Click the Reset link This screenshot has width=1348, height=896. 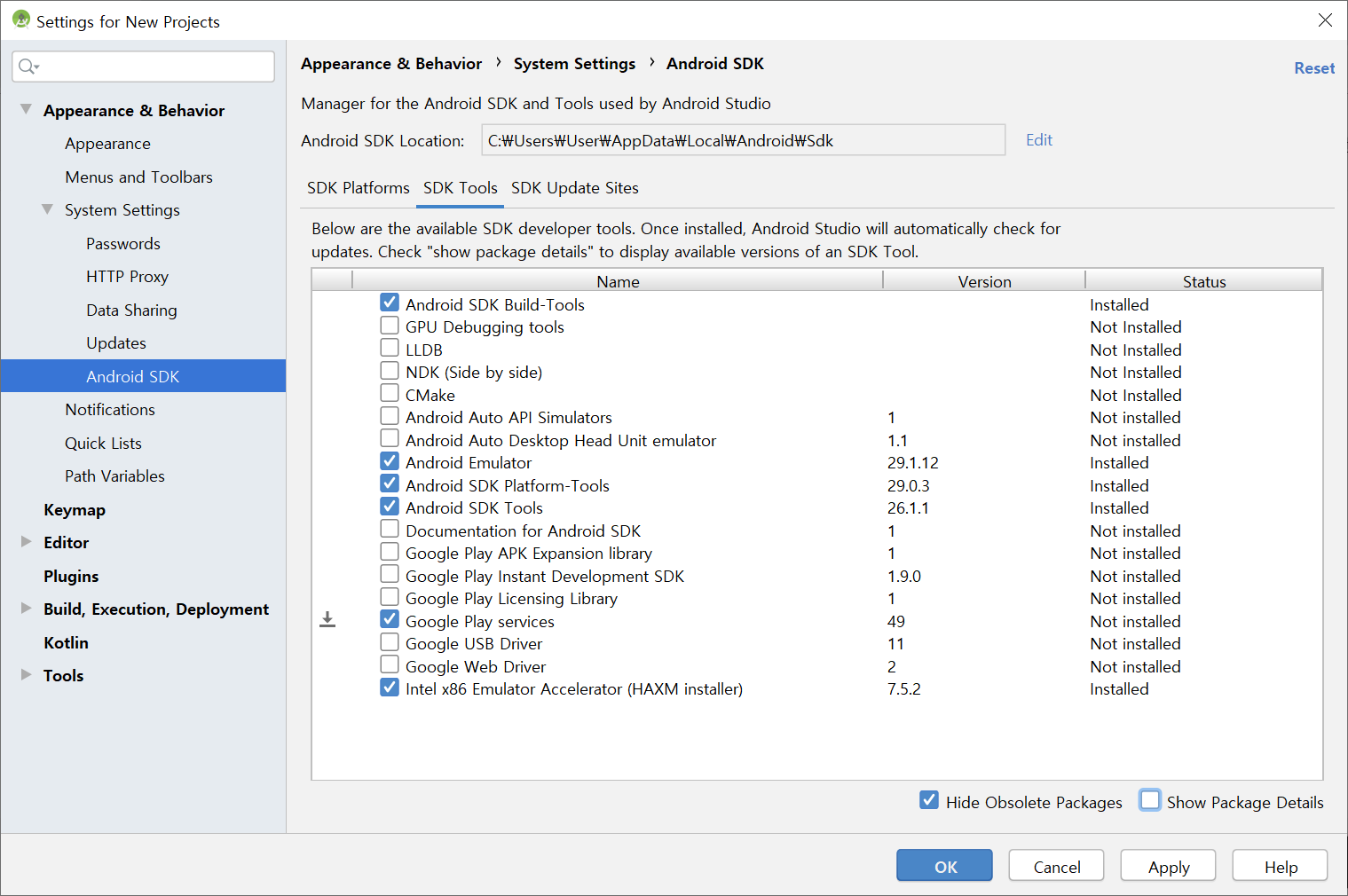(1314, 68)
